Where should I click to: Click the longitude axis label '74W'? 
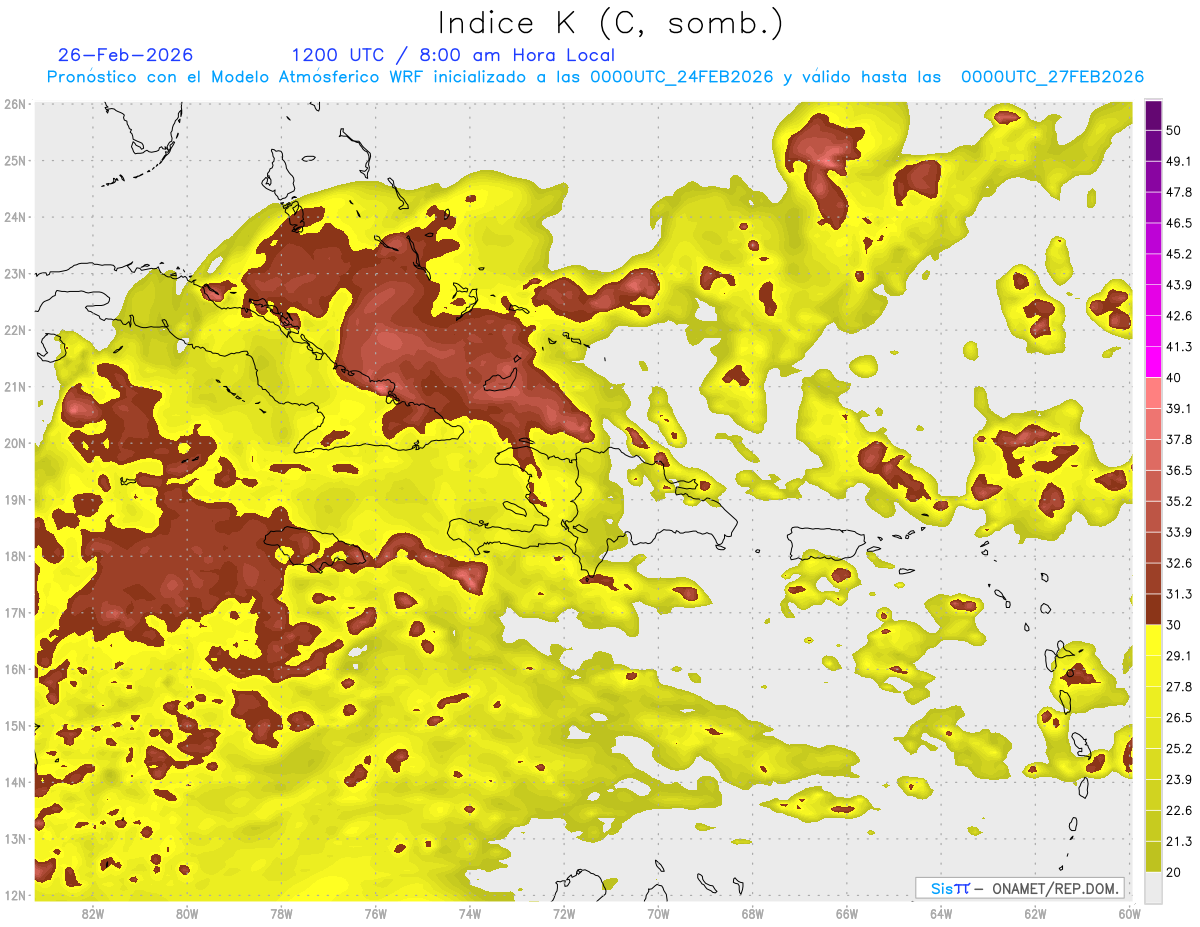tap(470, 913)
